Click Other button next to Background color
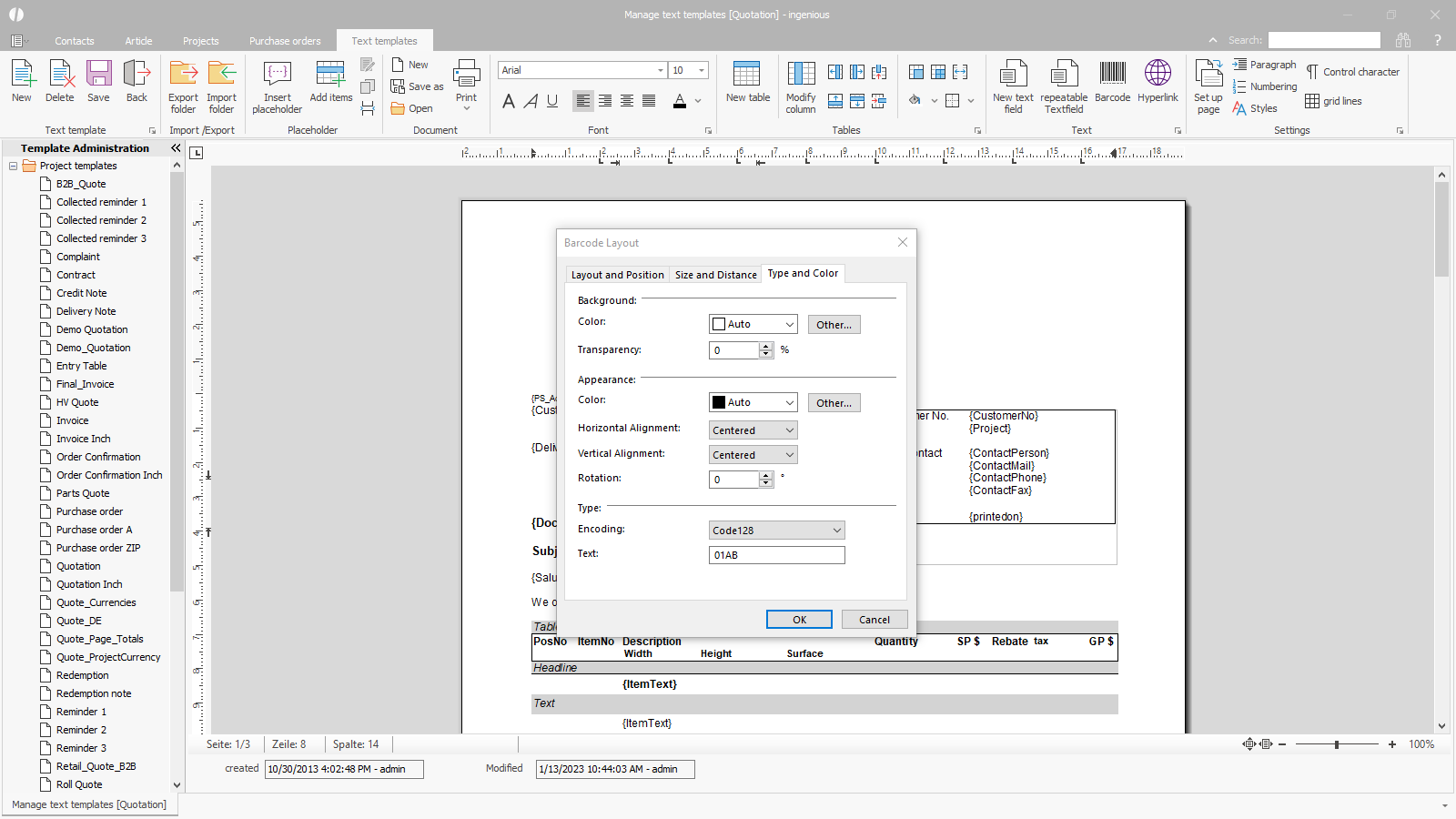 tap(834, 325)
